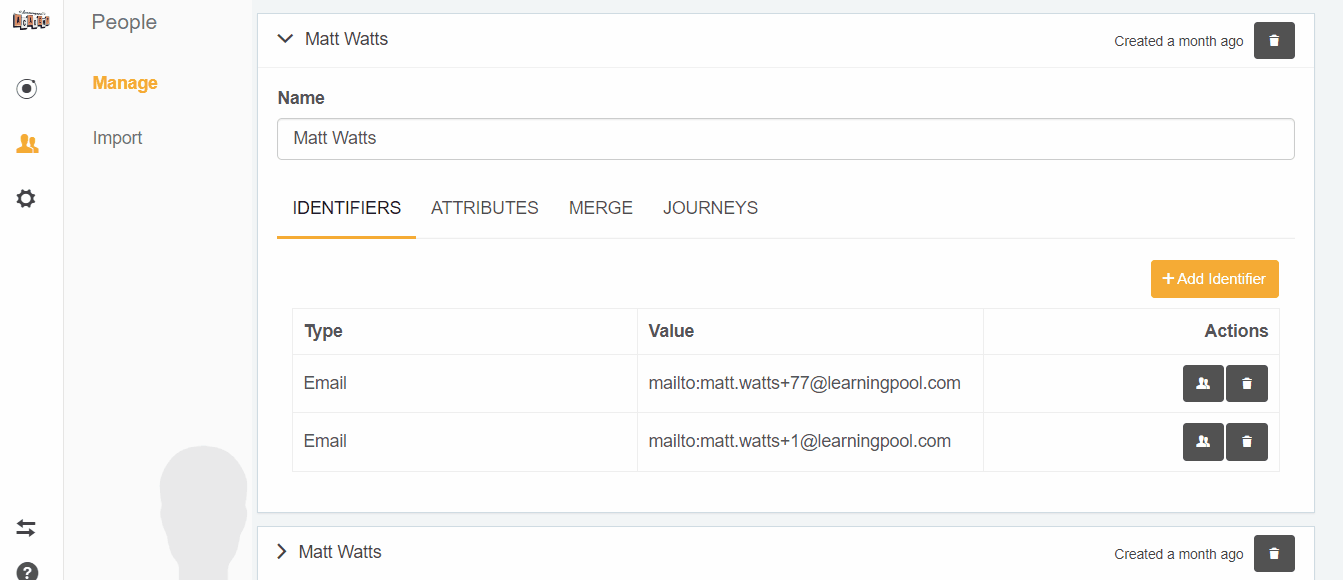Switch to the Merge tab
Viewport: 1343px width, 580px height.
(600, 208)
